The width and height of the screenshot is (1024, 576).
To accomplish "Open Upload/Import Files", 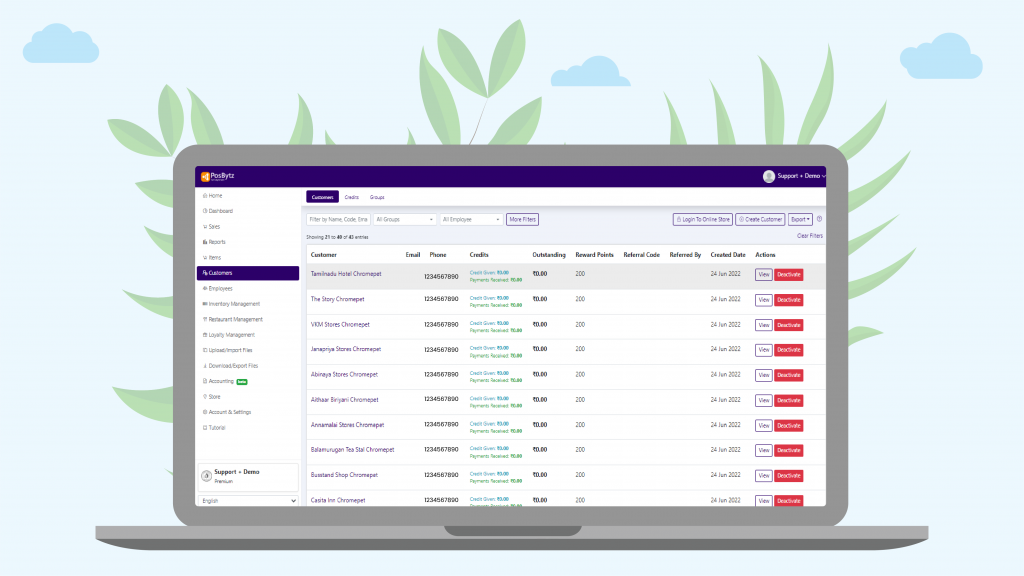I will pyautogui.click(x=228, y=351).
